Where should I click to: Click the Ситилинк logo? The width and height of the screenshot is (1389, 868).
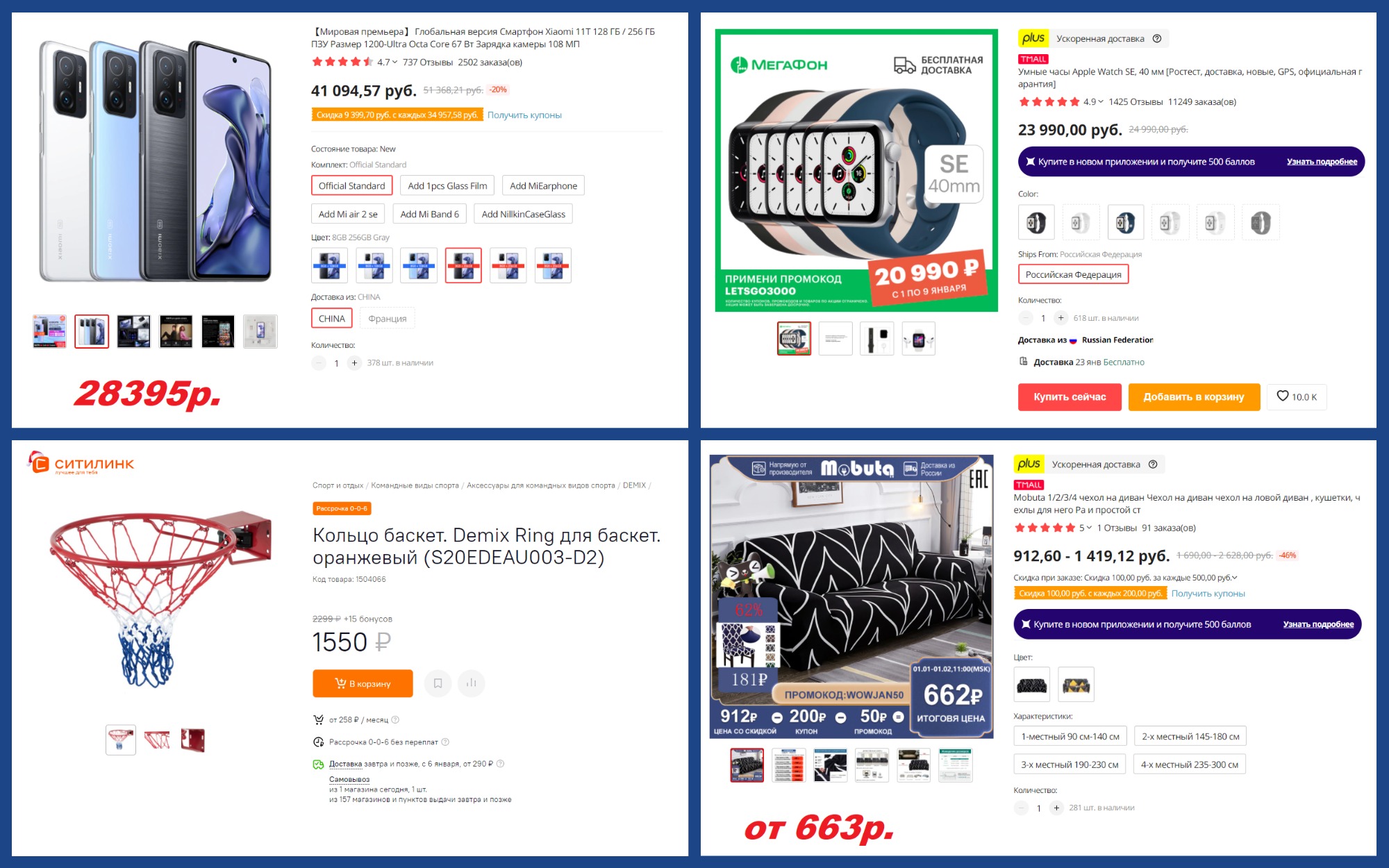click(x=81, y=463)
